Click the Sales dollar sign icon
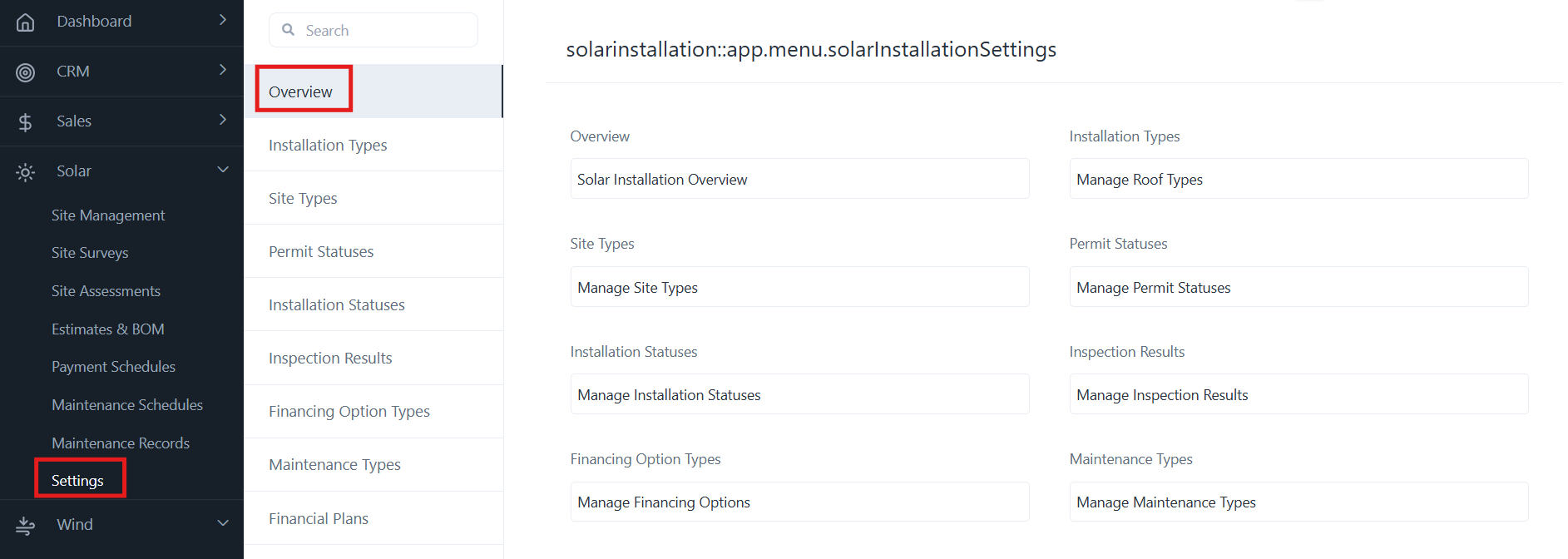The height and width of the screenshot is (559, 1568). [x=26, y=122]
